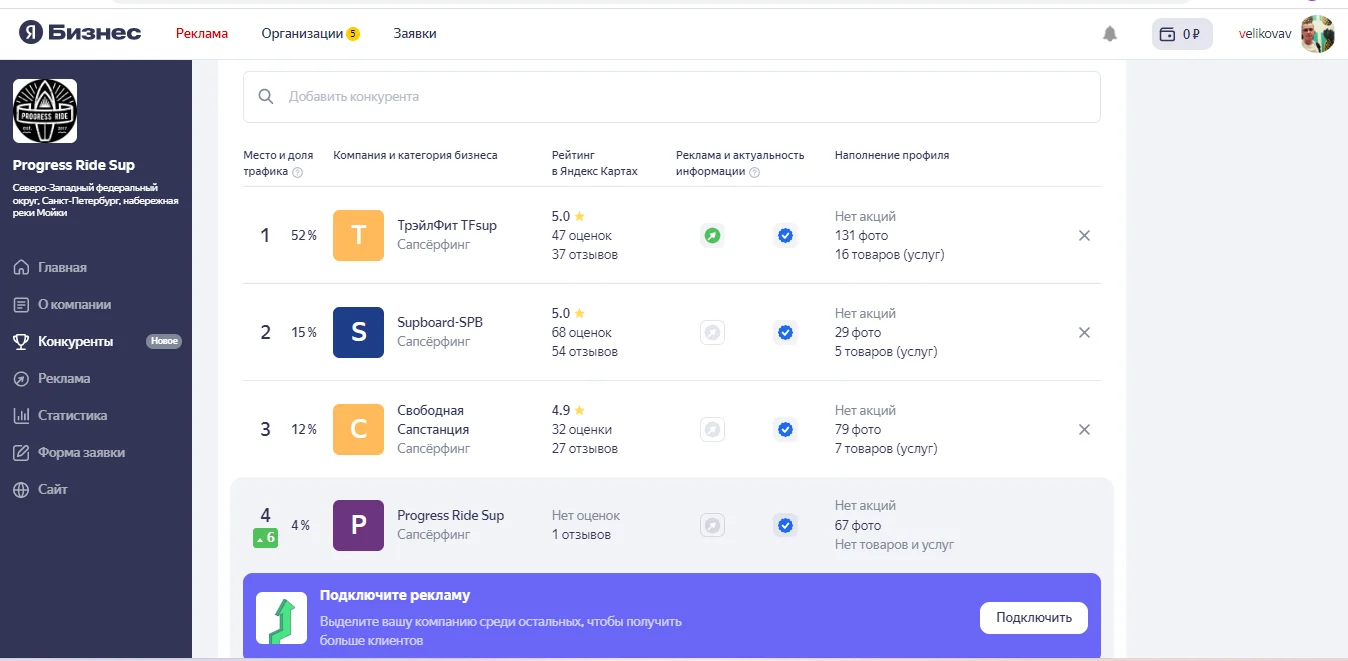
Task: Click the trophy icon beside Конкуренты
Action: coord(21,341)
